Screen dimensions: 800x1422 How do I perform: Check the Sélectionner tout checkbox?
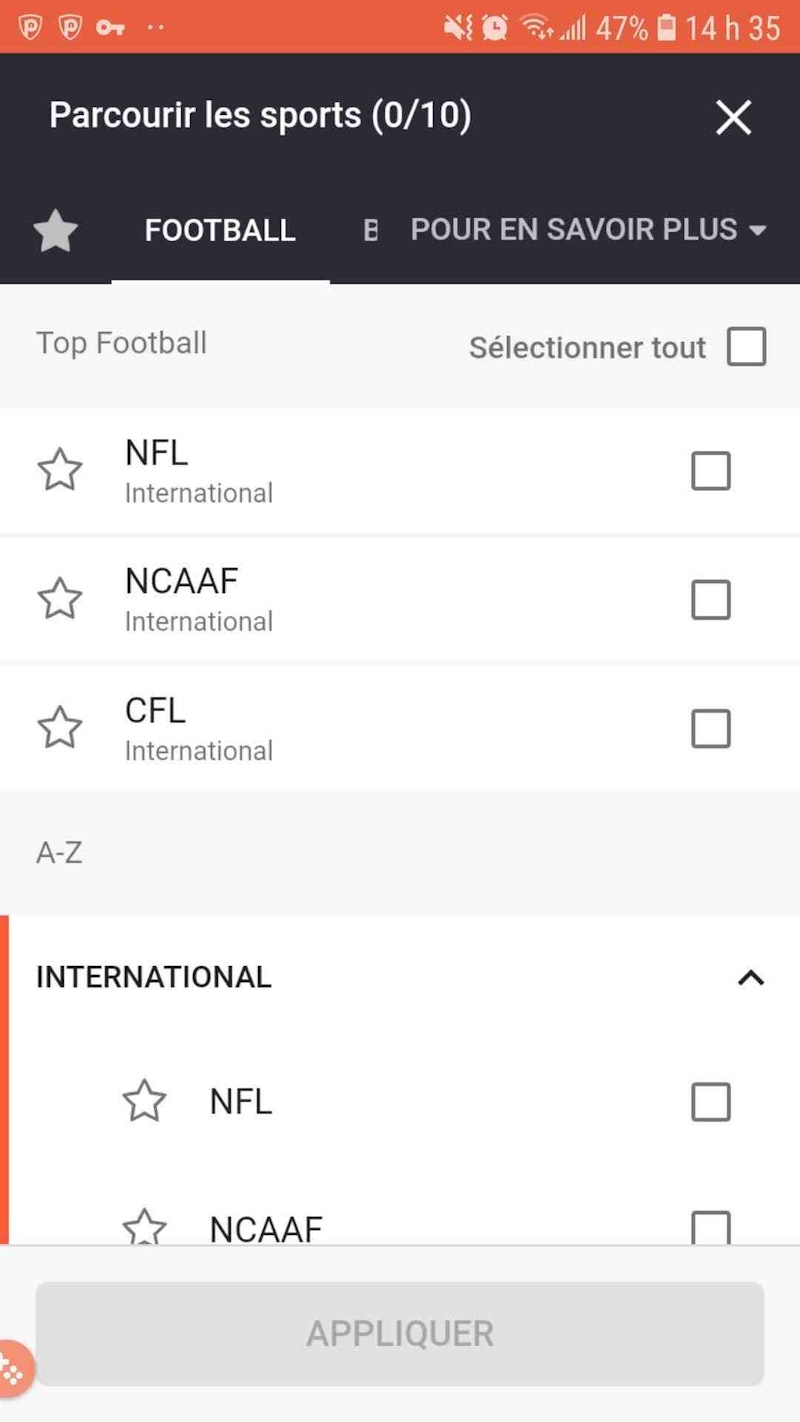tap(747, 347)
